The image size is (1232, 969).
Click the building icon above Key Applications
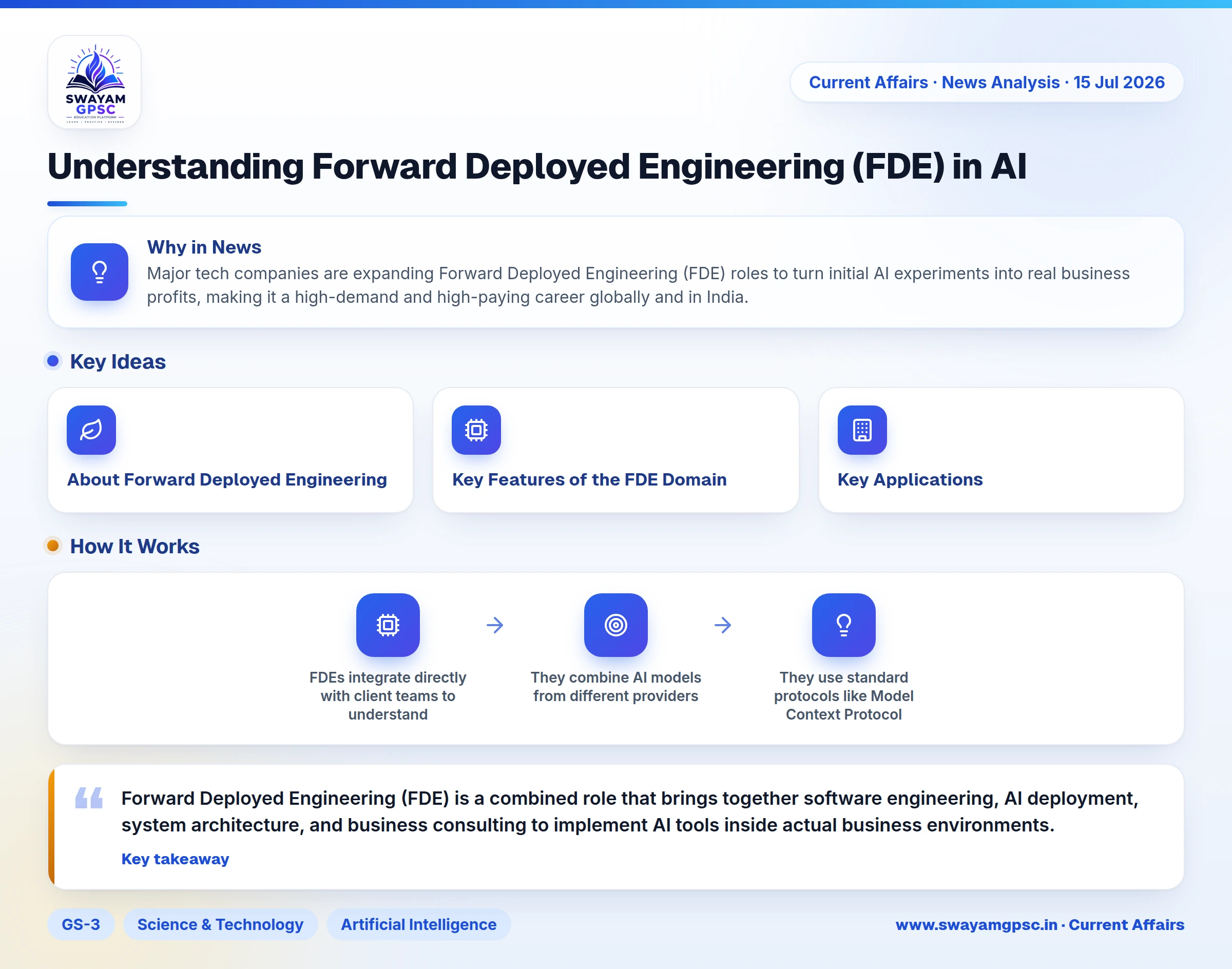862,430
